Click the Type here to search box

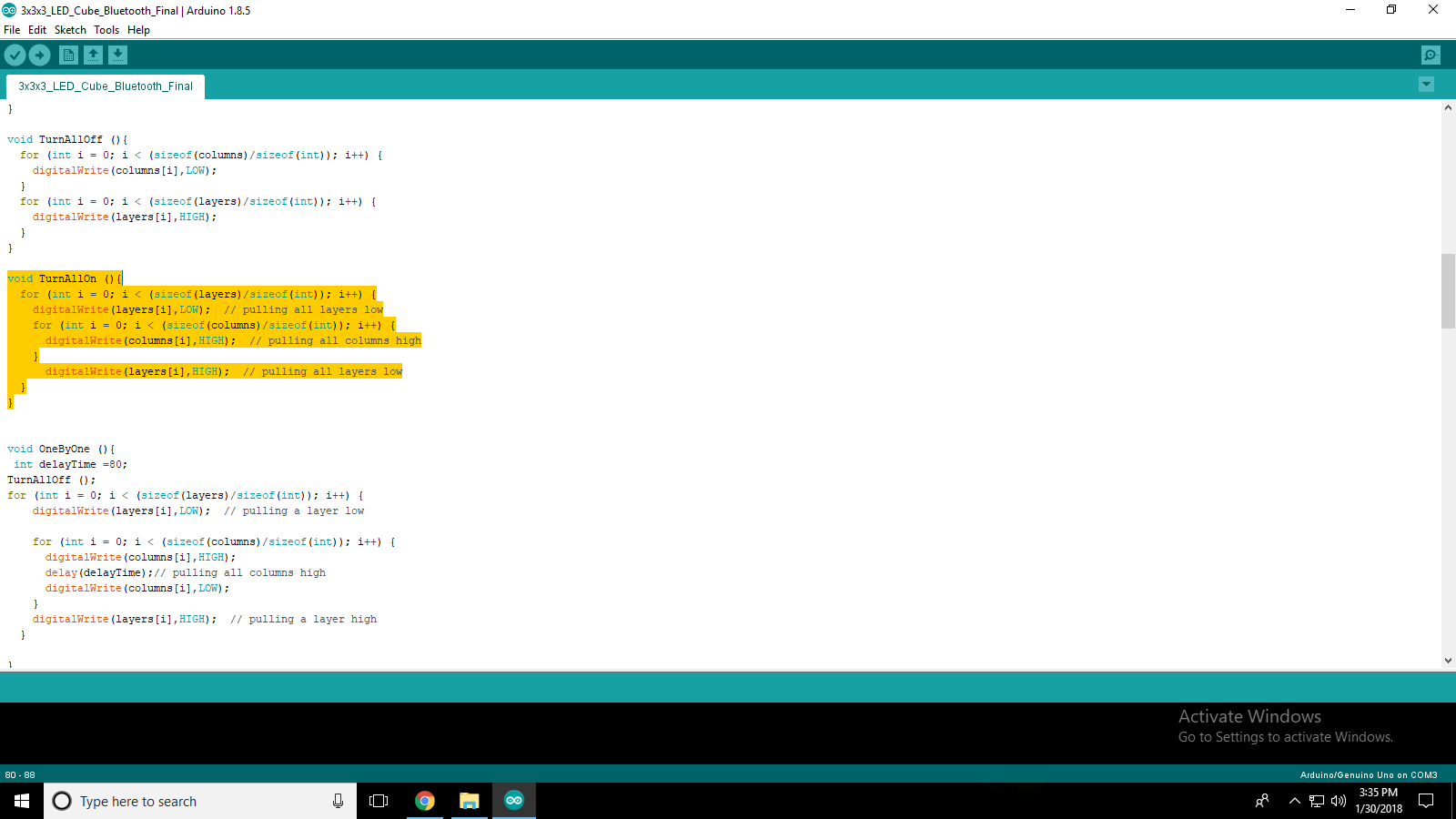200,801
